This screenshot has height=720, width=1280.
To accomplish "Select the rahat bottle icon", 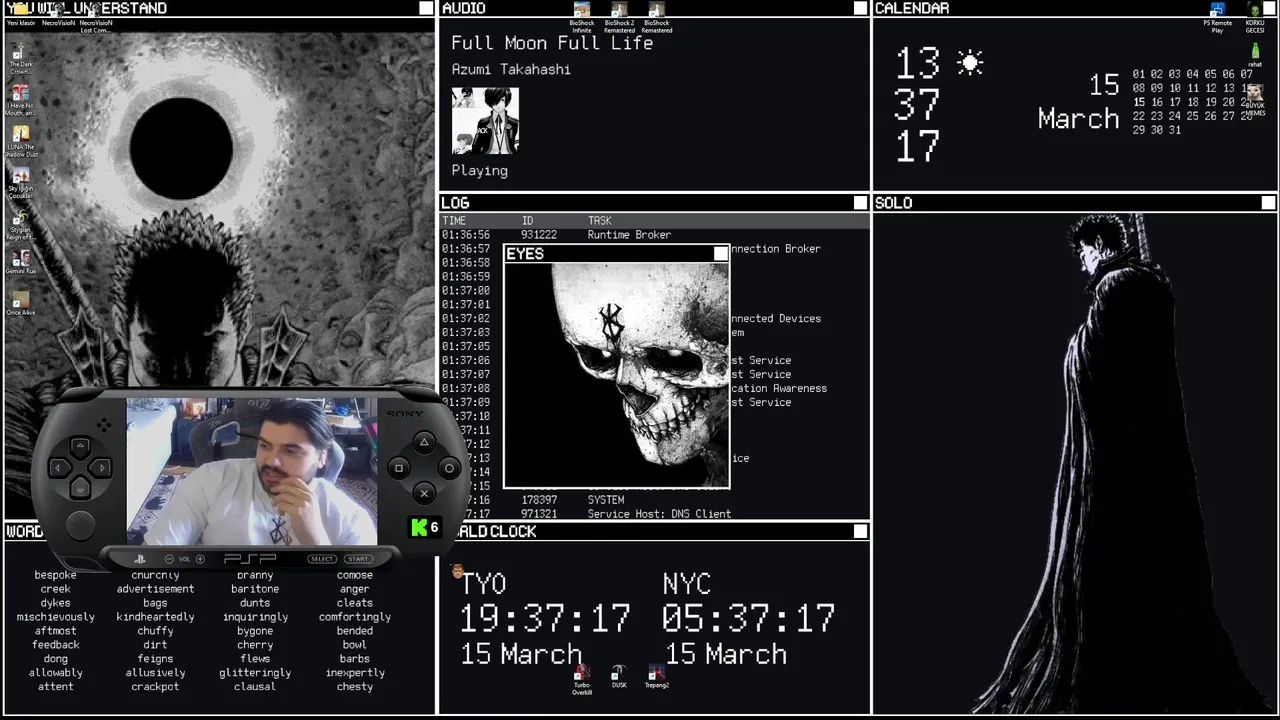I will tap(1254, 51).
